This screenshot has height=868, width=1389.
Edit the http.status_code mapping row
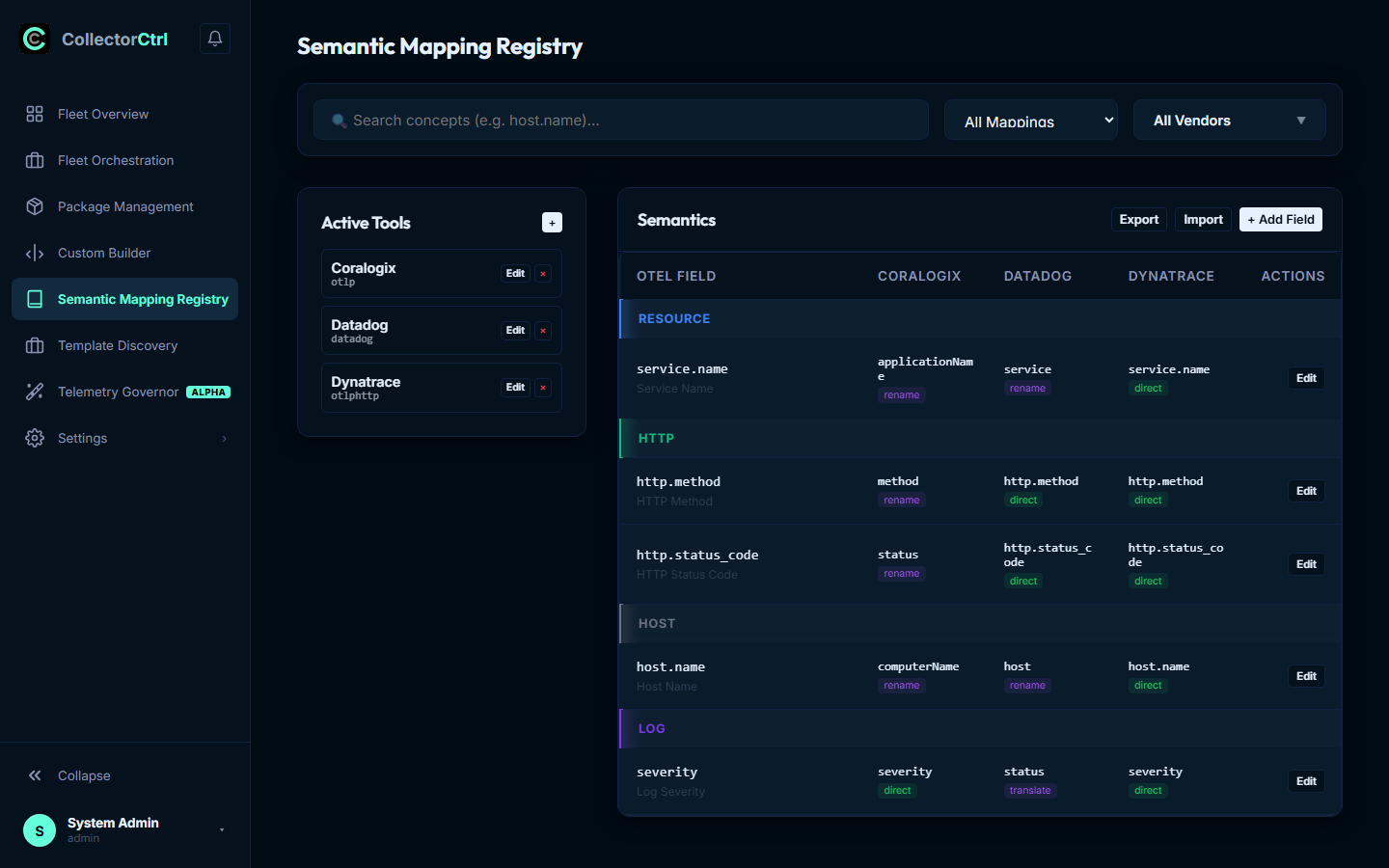point(1306,564)
